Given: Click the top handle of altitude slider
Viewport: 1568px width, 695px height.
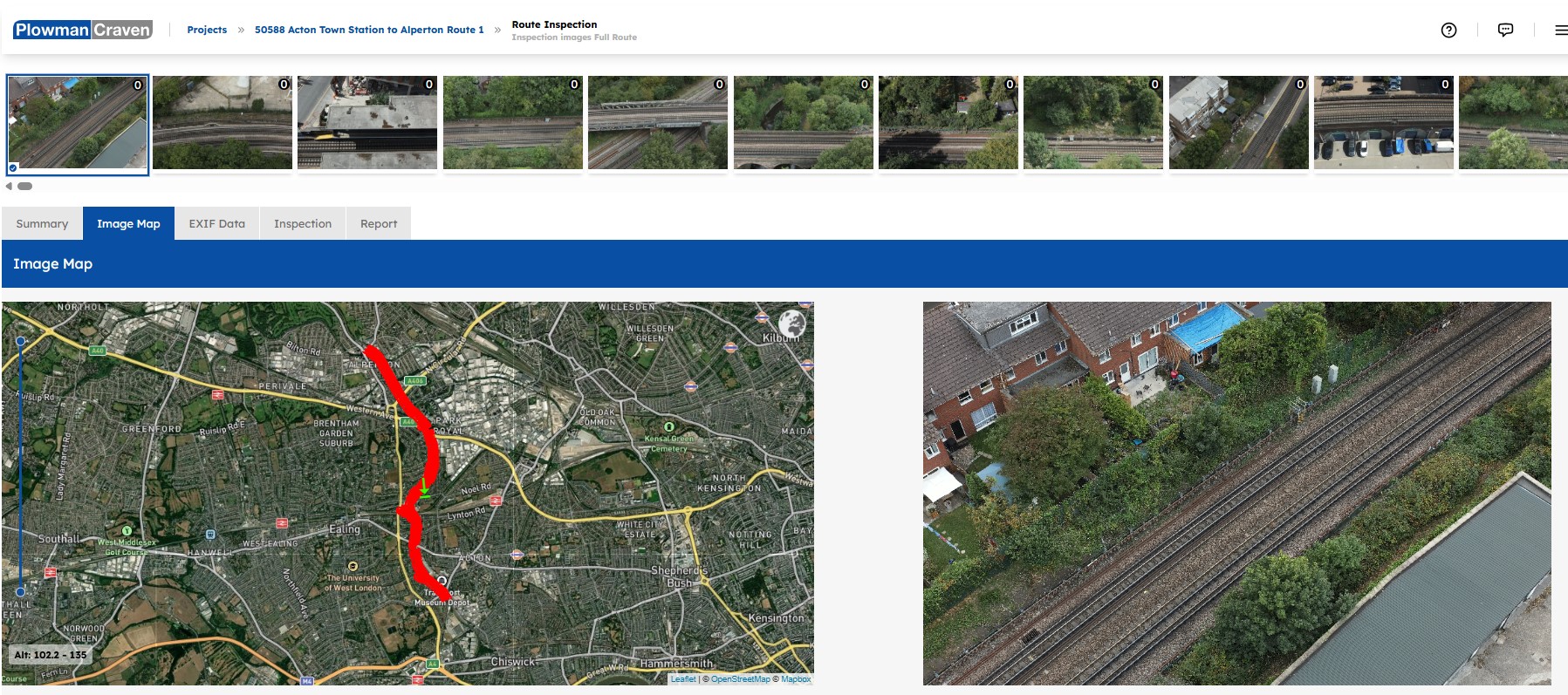Looking at the screenshot, I should click(x=21, y=341).
